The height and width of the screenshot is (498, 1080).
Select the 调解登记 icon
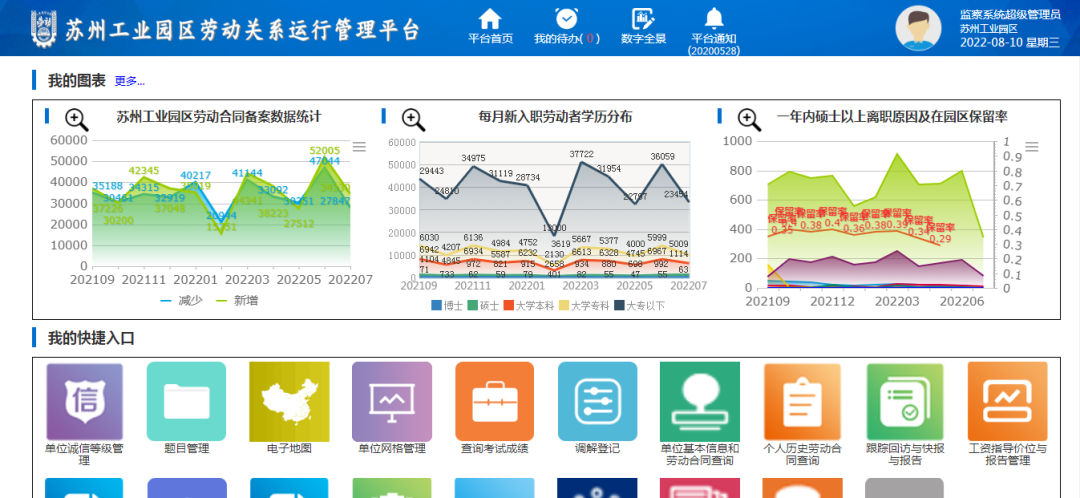pos(598,402)
